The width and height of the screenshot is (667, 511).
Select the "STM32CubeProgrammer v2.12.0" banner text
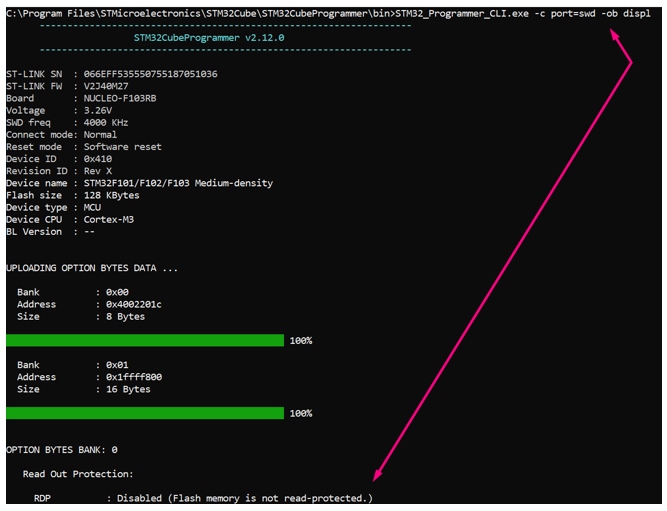(x=209, y=38)
